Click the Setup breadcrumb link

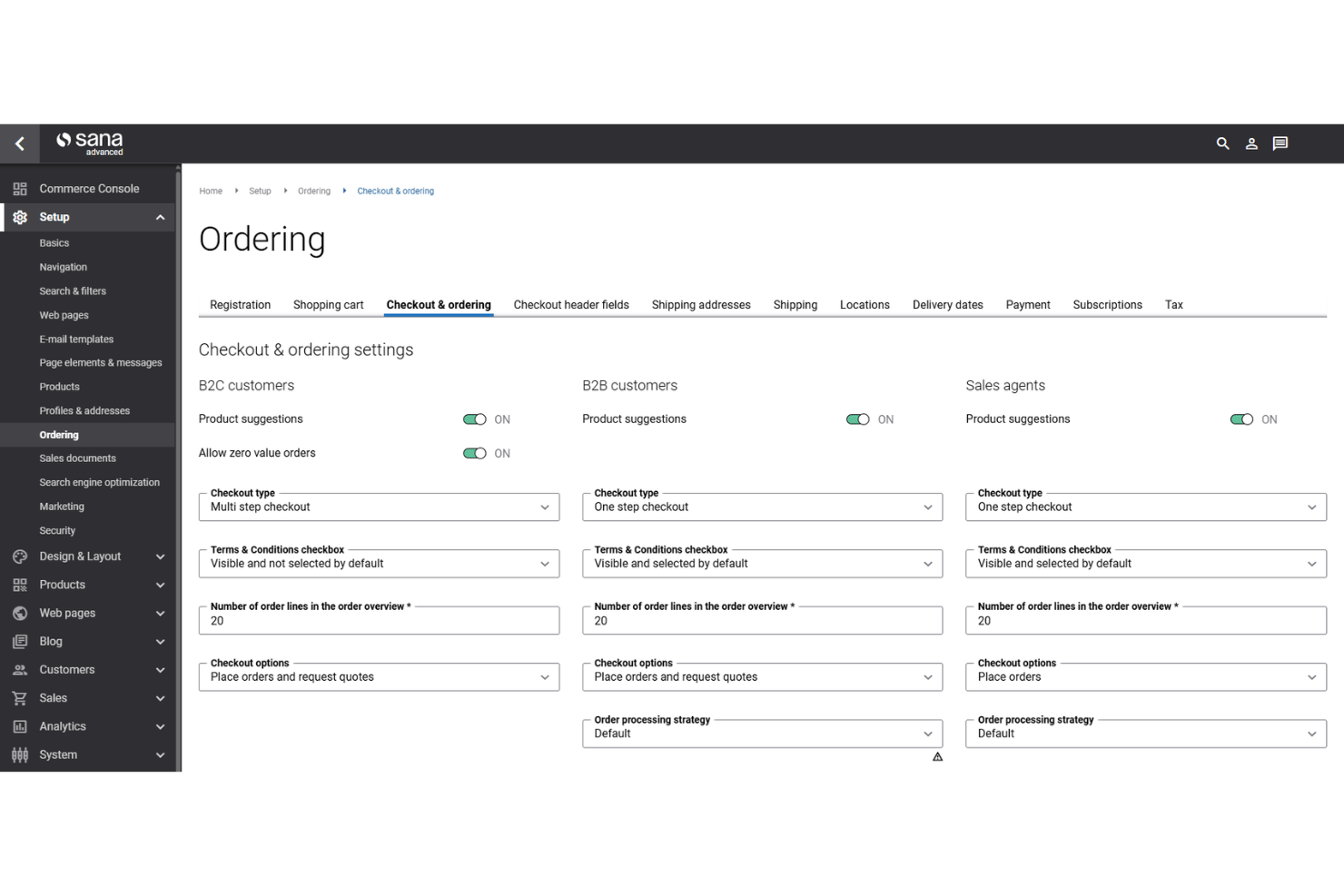tap(260, 191)
